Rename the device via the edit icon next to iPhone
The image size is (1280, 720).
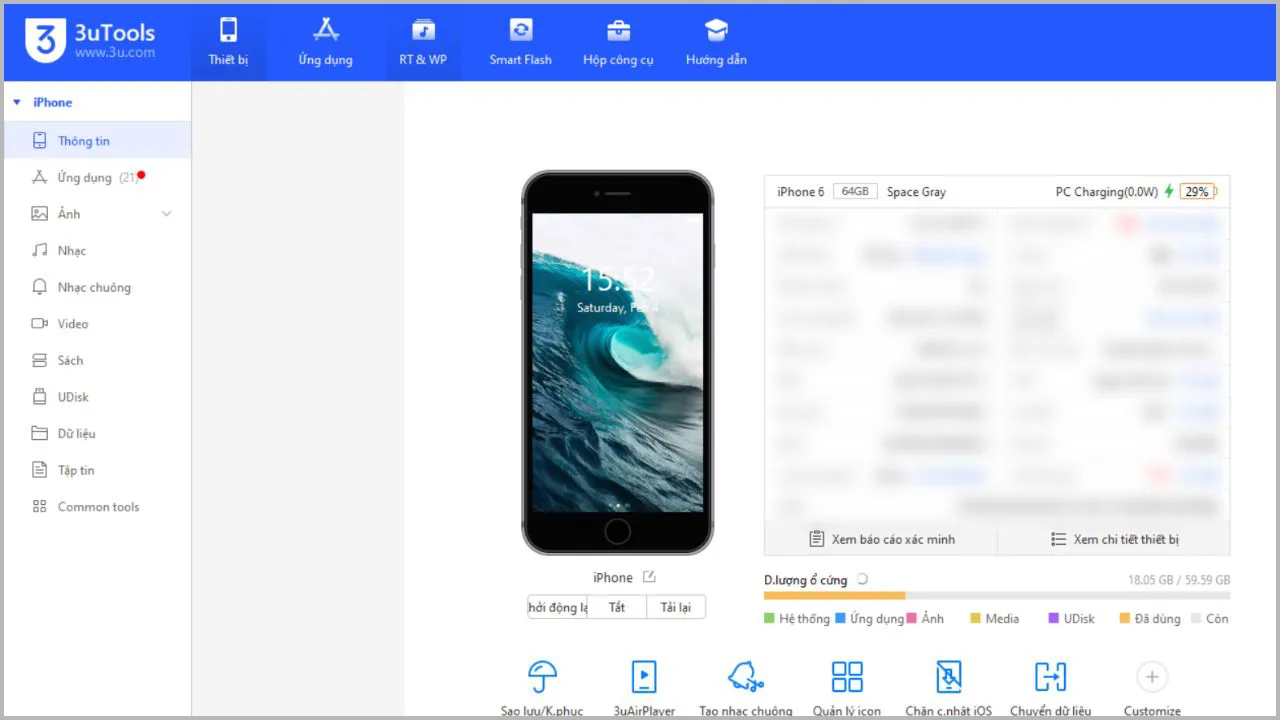[648, 577]
